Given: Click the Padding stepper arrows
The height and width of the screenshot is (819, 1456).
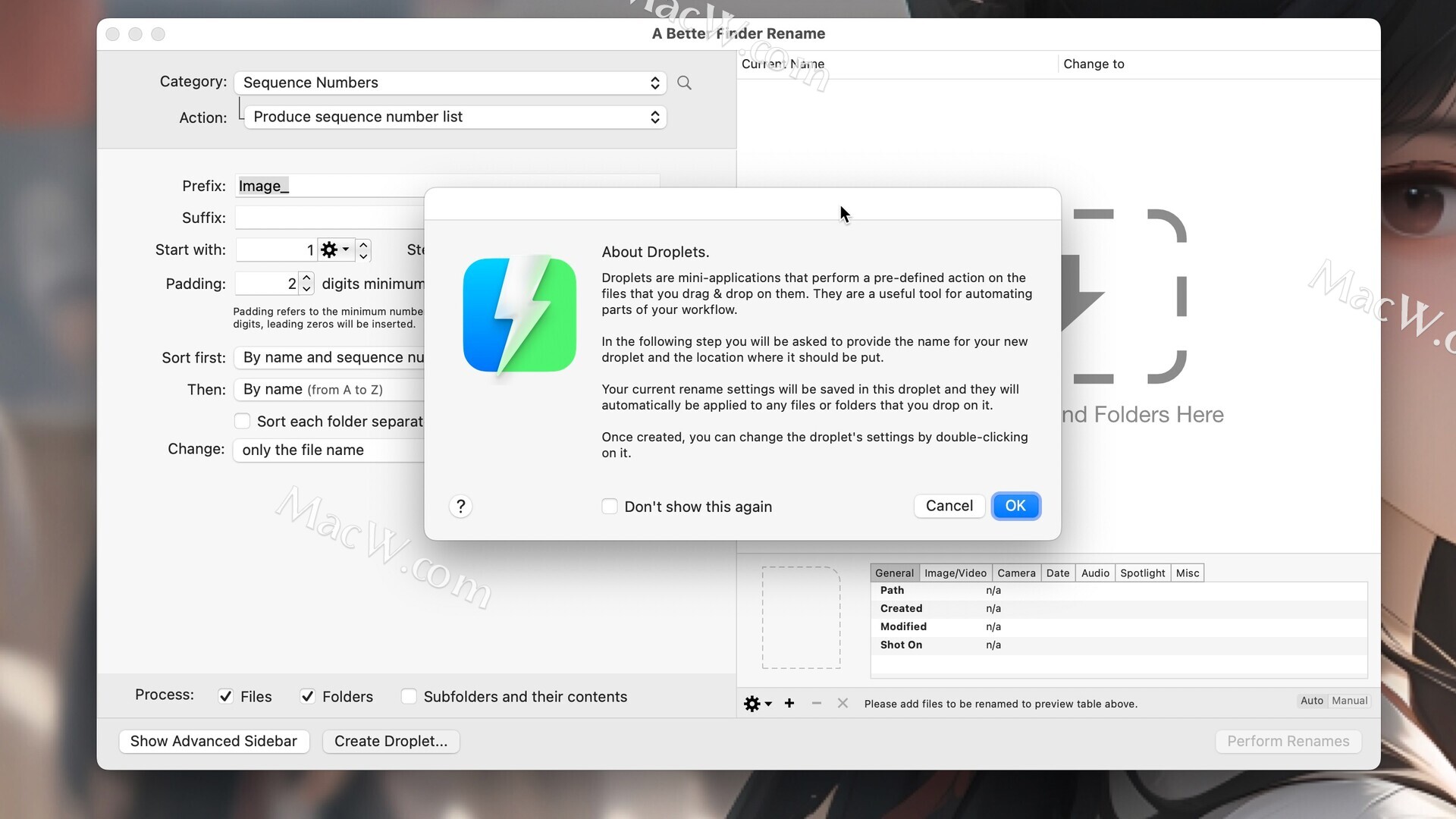Looking at the screenshot, I should click(306, 284).
